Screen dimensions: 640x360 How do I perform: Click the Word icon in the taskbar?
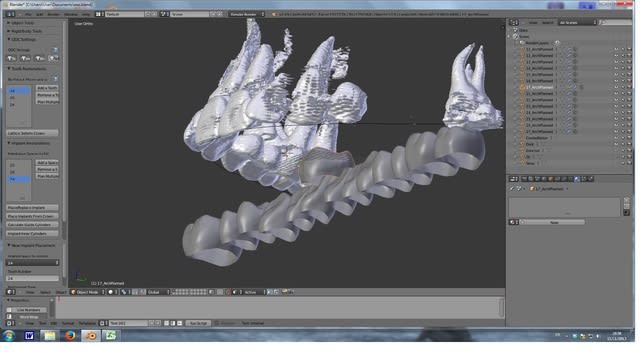tap(29, 336)
